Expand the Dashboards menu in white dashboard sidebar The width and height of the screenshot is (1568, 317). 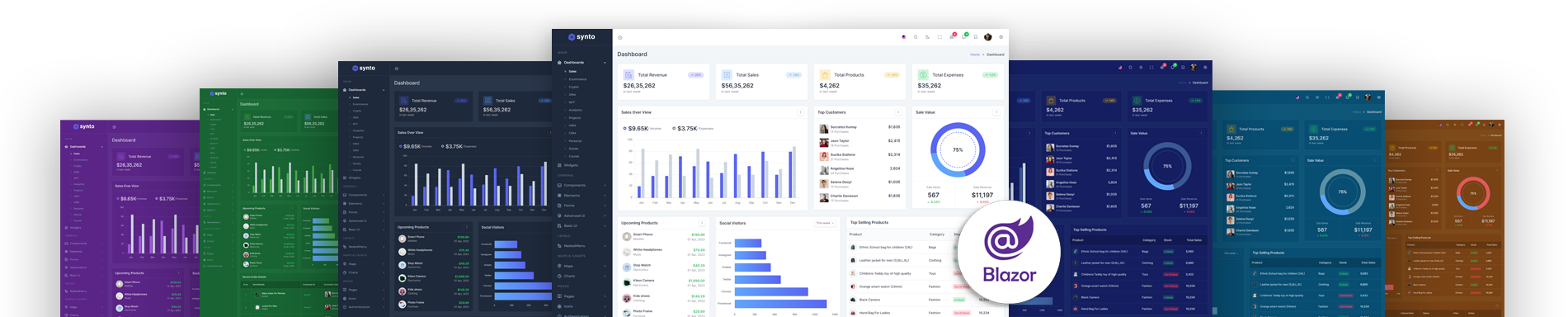click(x=582, y=63)
